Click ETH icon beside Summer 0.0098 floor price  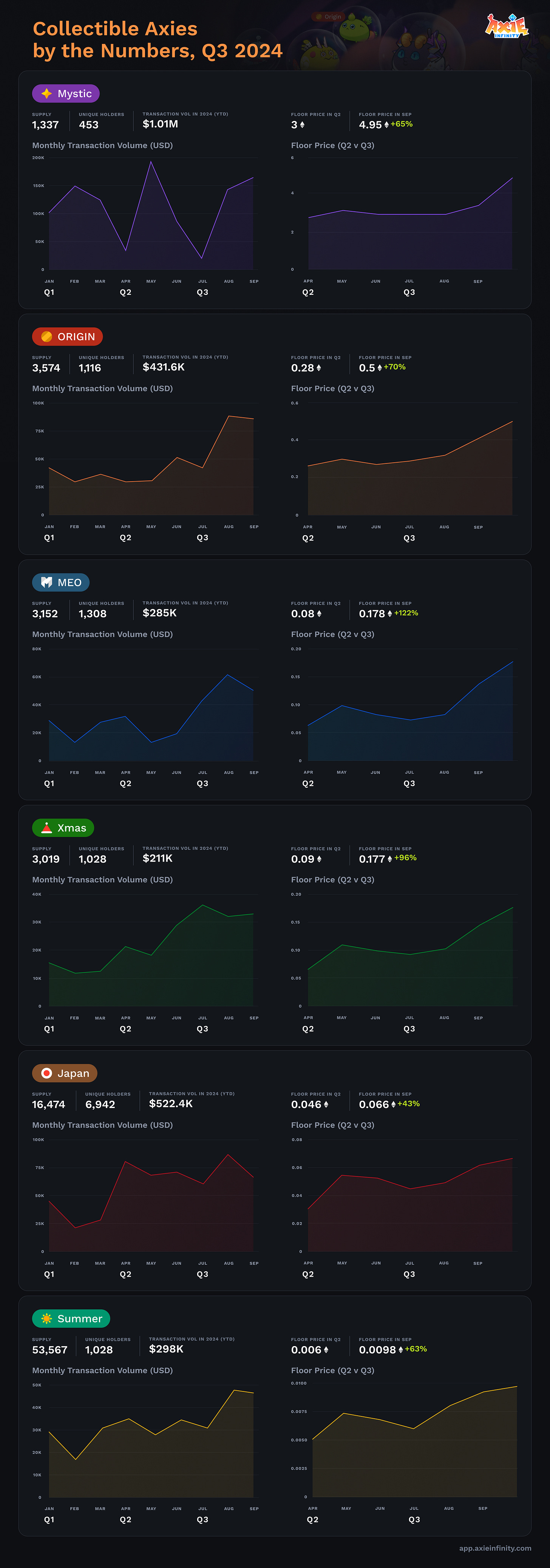(x=400, y=1350)
